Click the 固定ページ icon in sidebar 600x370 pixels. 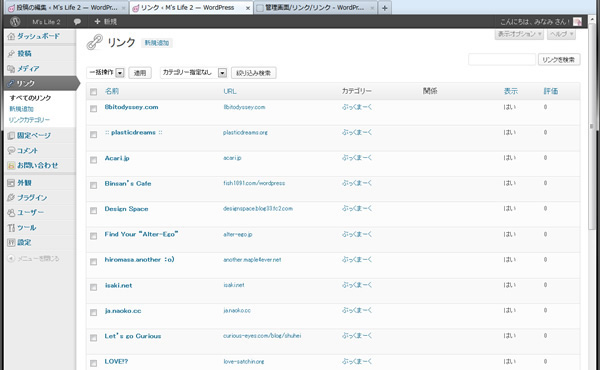11,135
